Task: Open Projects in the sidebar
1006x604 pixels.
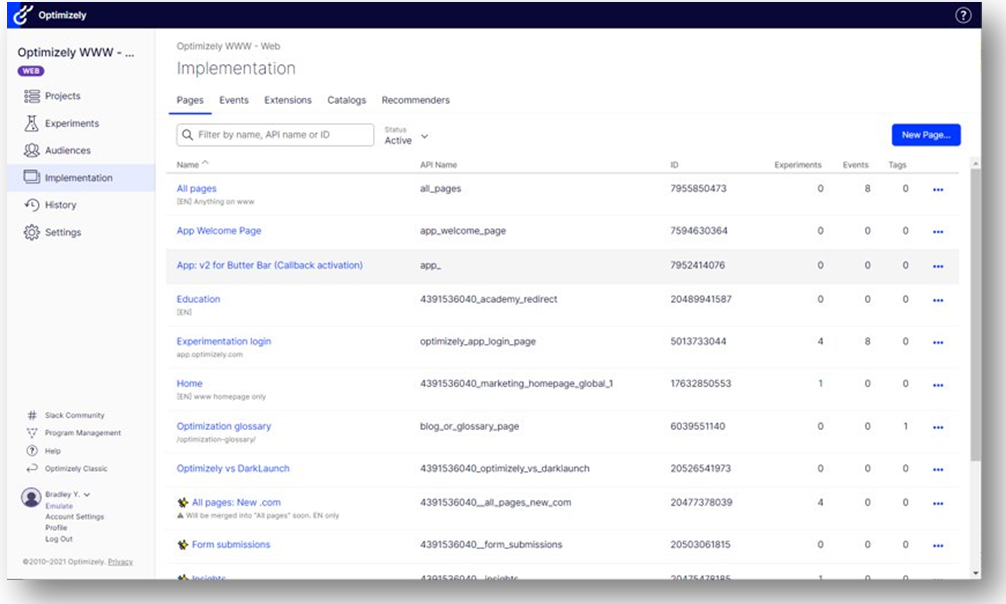Action: coord(63,96)
